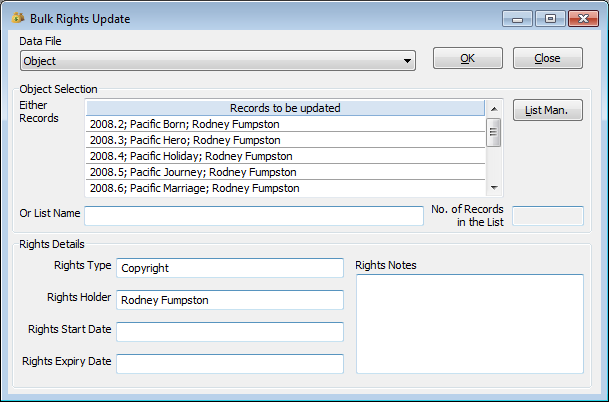Select record 2008.2; Pacific Born

tap(285, 124)
